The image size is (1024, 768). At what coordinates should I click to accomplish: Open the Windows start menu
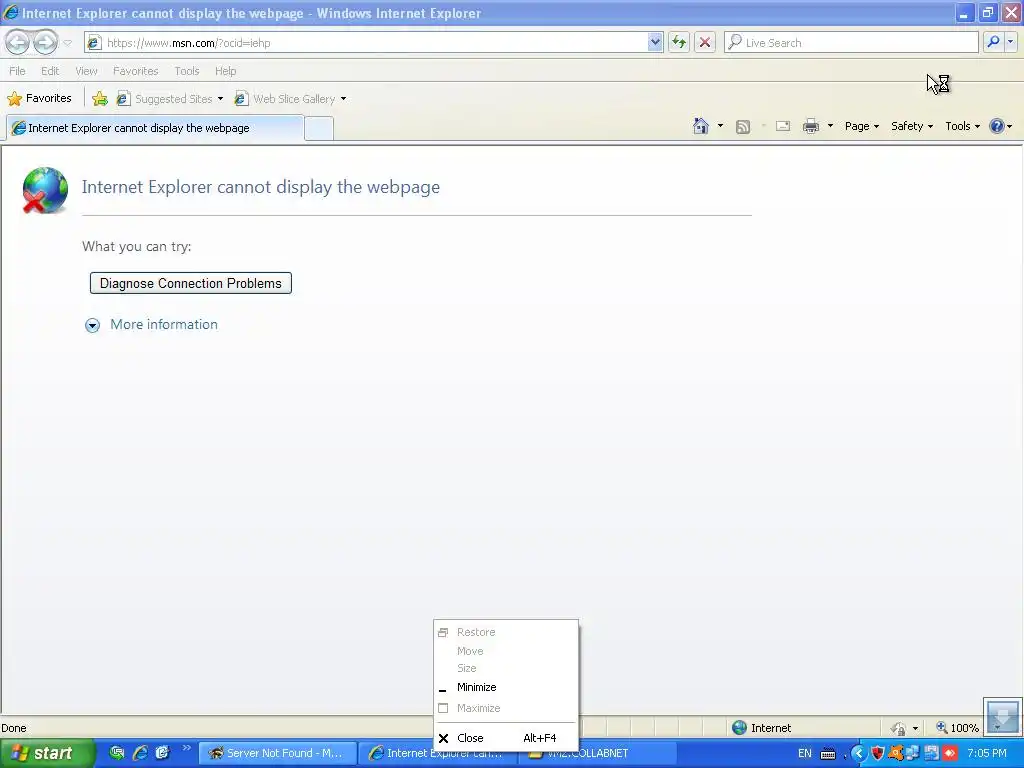click(46, 753)
